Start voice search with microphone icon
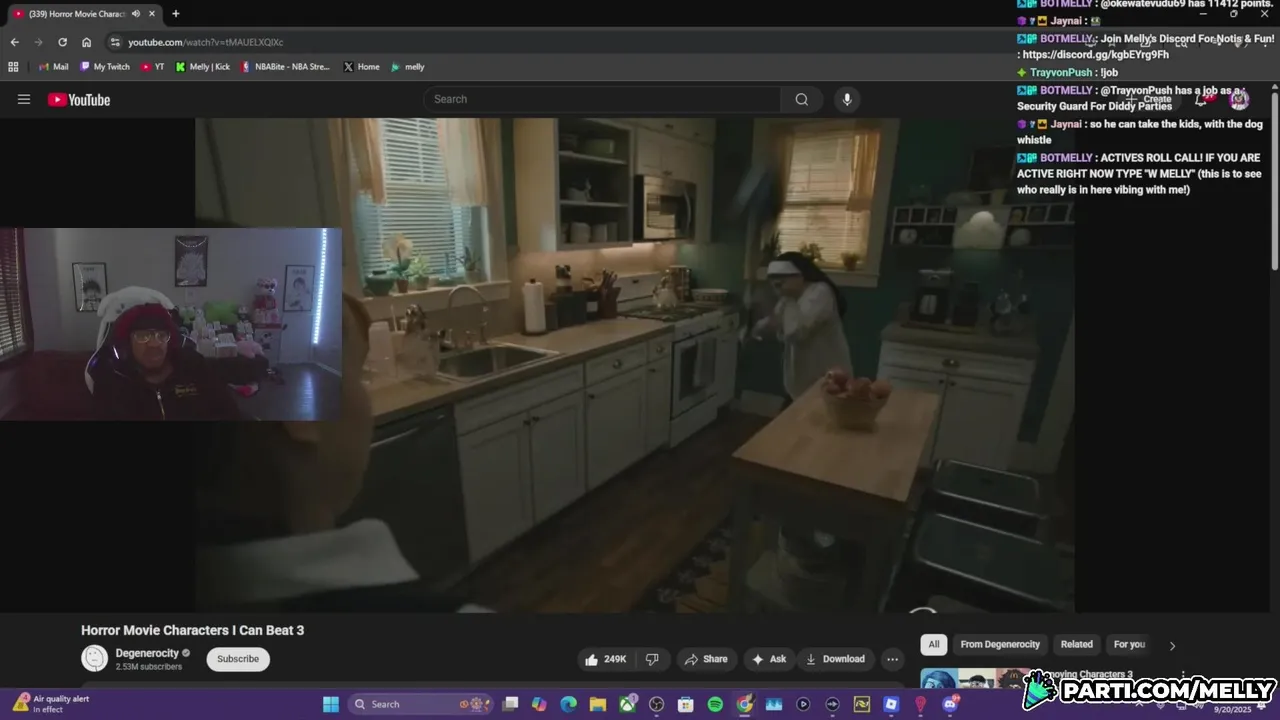Screen dimensions: 1280x720 (x=847, y=99)
